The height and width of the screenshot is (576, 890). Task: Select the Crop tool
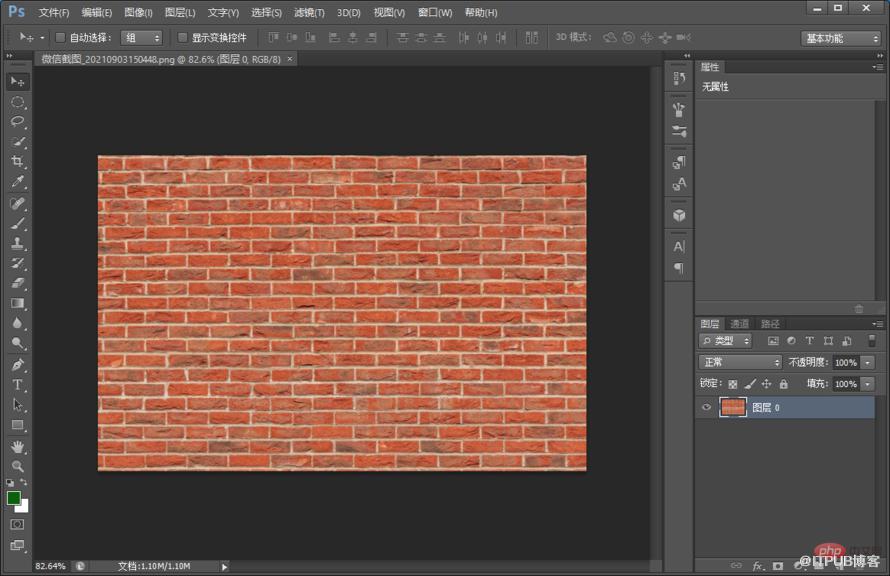pyautogui.click(x=18, y=161)
